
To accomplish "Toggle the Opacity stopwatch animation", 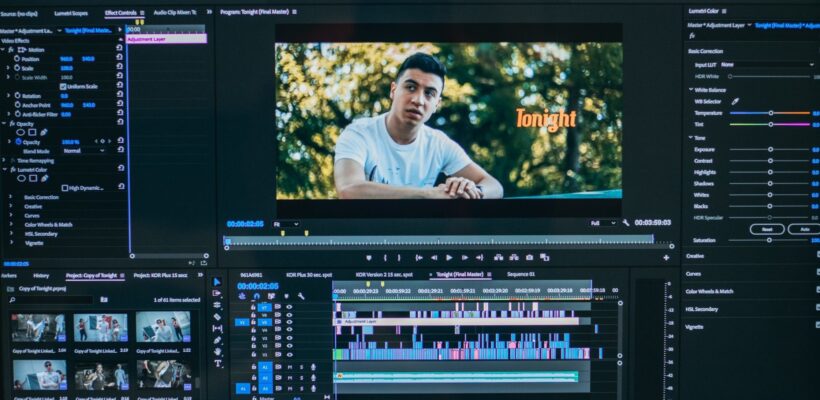I will [x=17, y=142].
